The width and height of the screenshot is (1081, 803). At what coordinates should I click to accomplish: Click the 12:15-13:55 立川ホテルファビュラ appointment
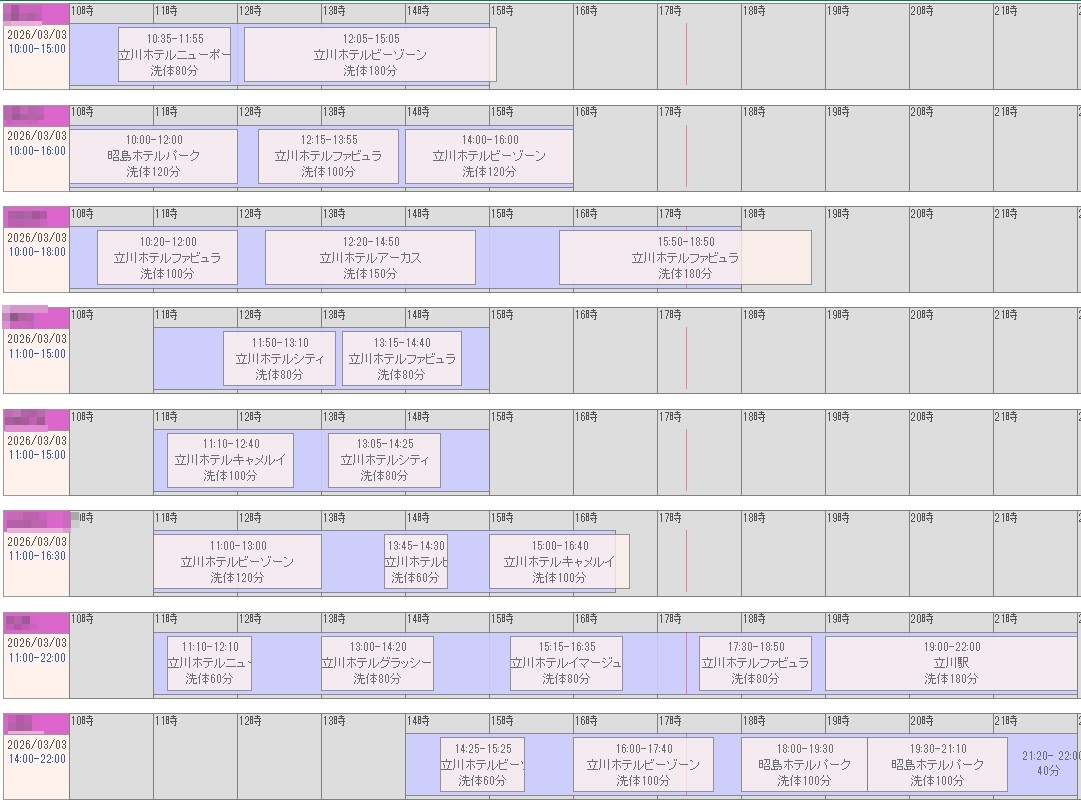(x=328, y=156)
